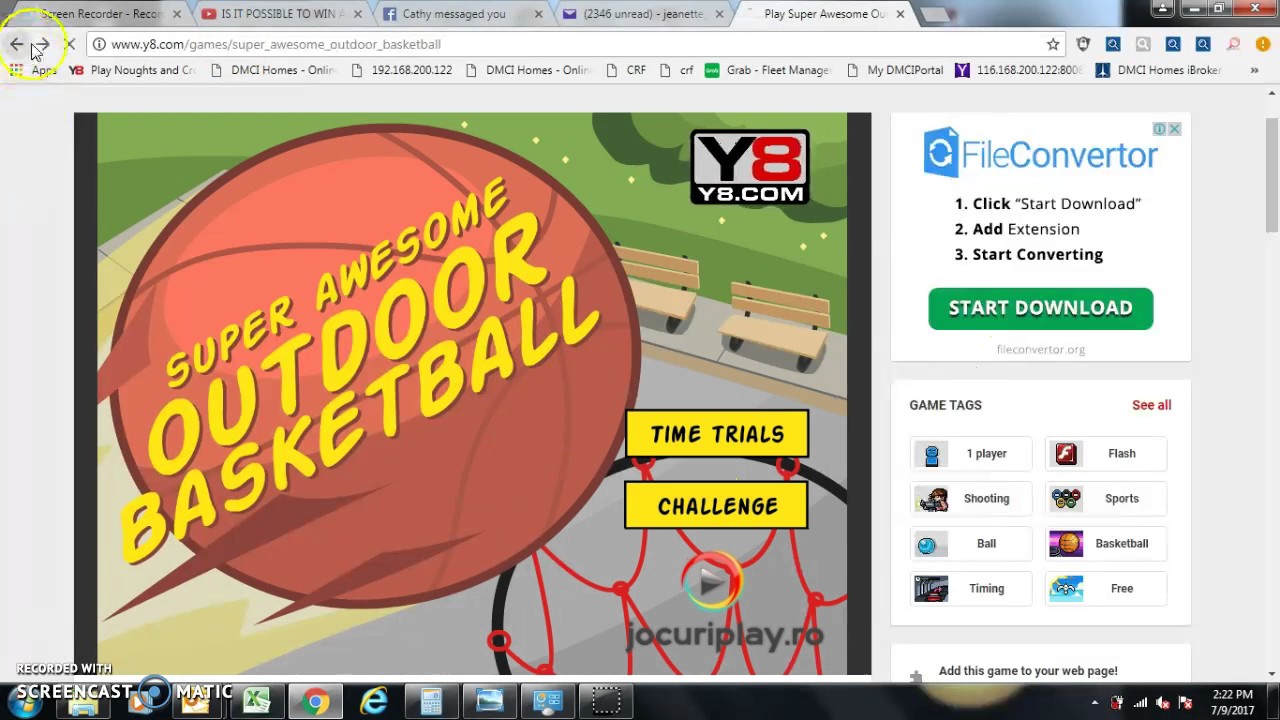Open the DMCI Homes iBroker bookmark
This screenshot has width=1280, height=720.
click(1159, 70)
